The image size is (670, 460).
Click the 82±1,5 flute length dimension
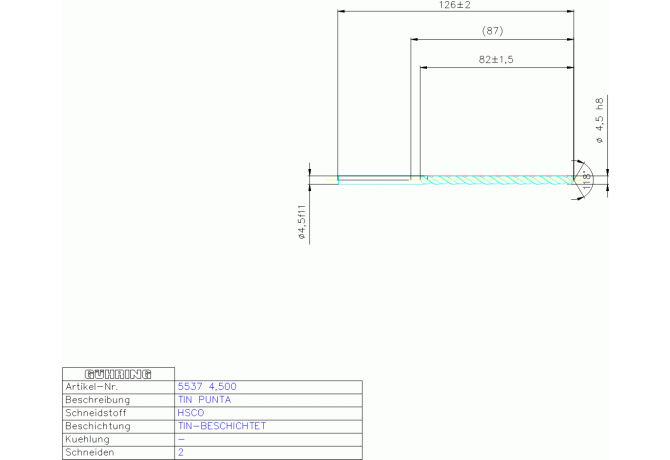[496, 60]
